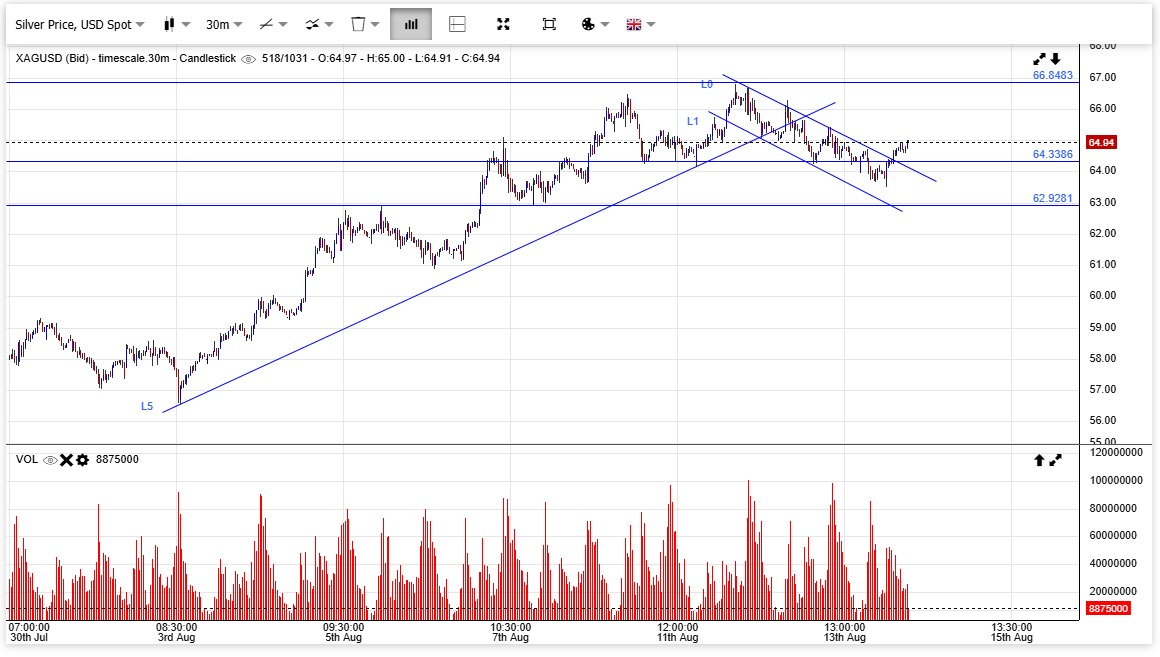The width and height of the screenshot is (1160, 657).
Task: Toggle visibility eye of VOL indicator
Action: pyautogui.click(x=50, y=460)
